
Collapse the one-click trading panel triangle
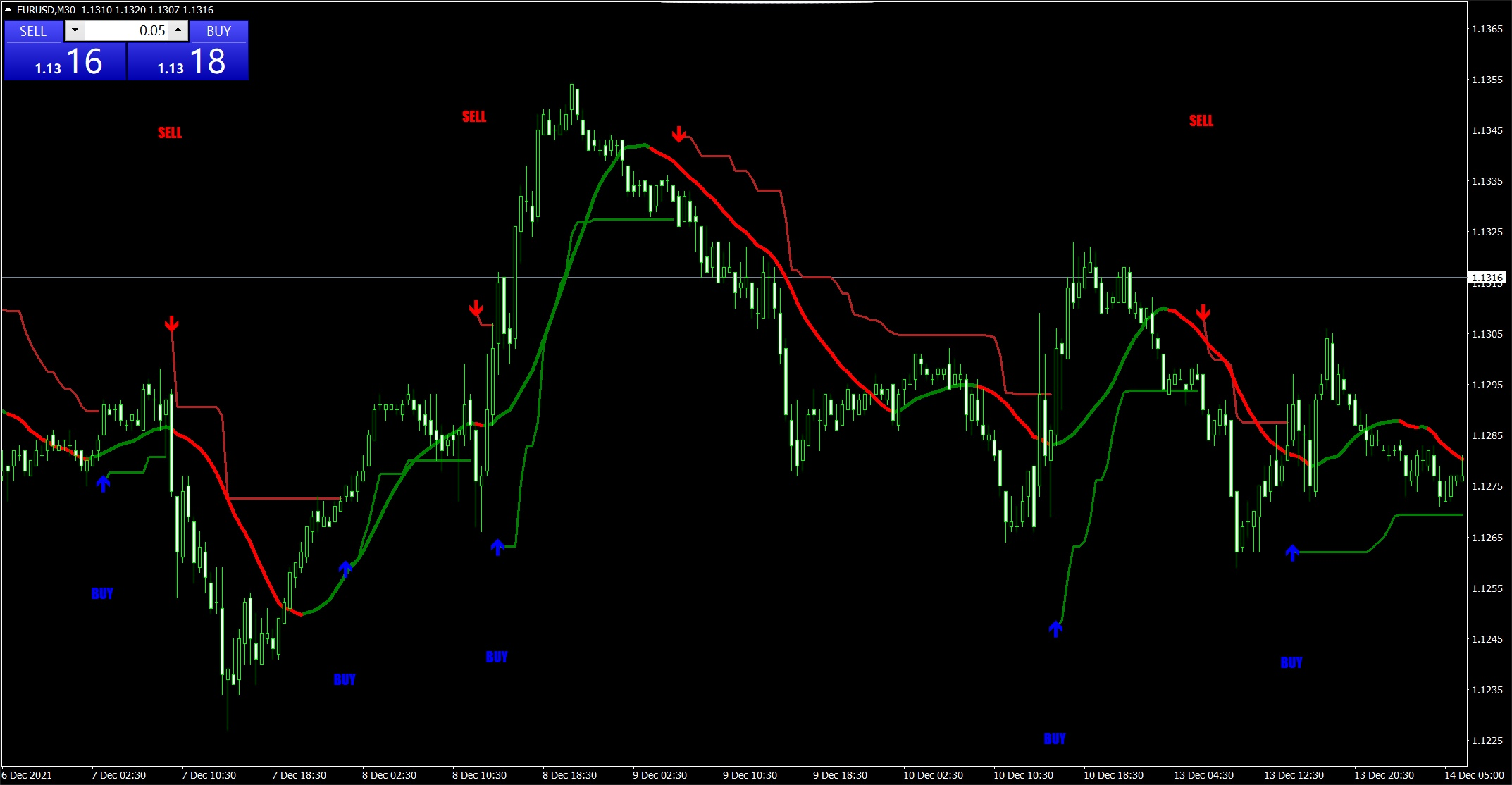coord(8,10)
